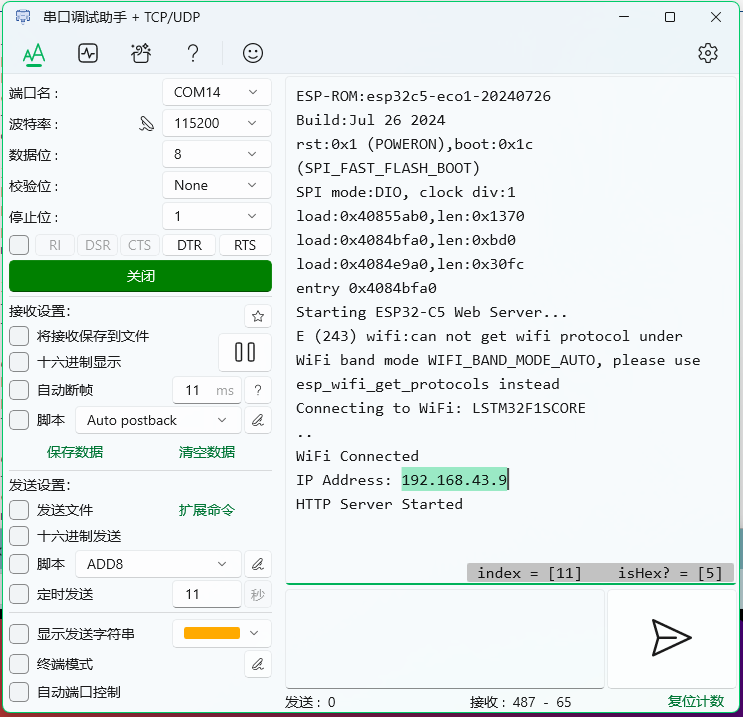Screen dimensions: 743x717
Task: Click the waveform monitor toolbar icon
Action: [x=88, y=53]
